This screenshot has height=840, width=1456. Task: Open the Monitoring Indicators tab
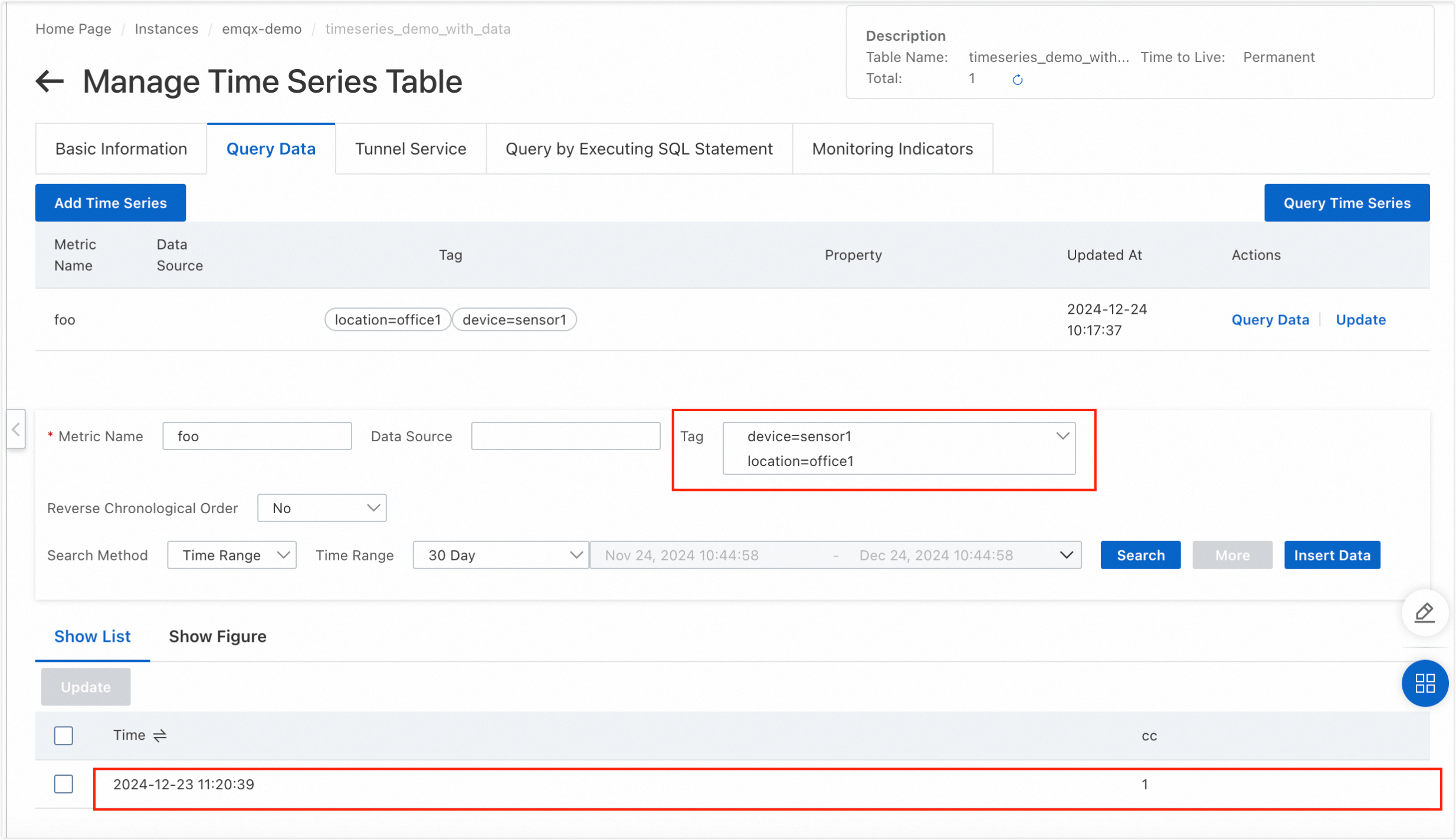(x=892, y=149)
